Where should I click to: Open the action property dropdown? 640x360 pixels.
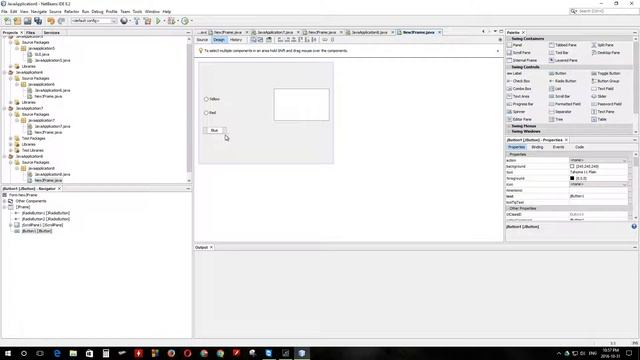[624, 160]
